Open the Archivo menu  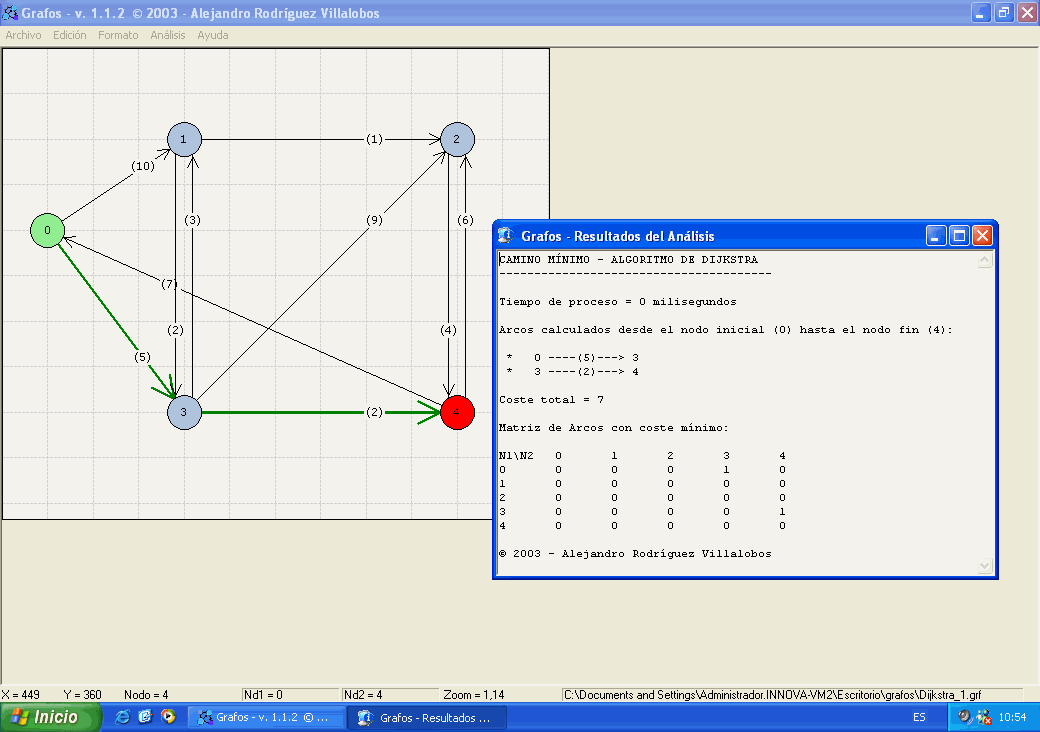point(24,35)
